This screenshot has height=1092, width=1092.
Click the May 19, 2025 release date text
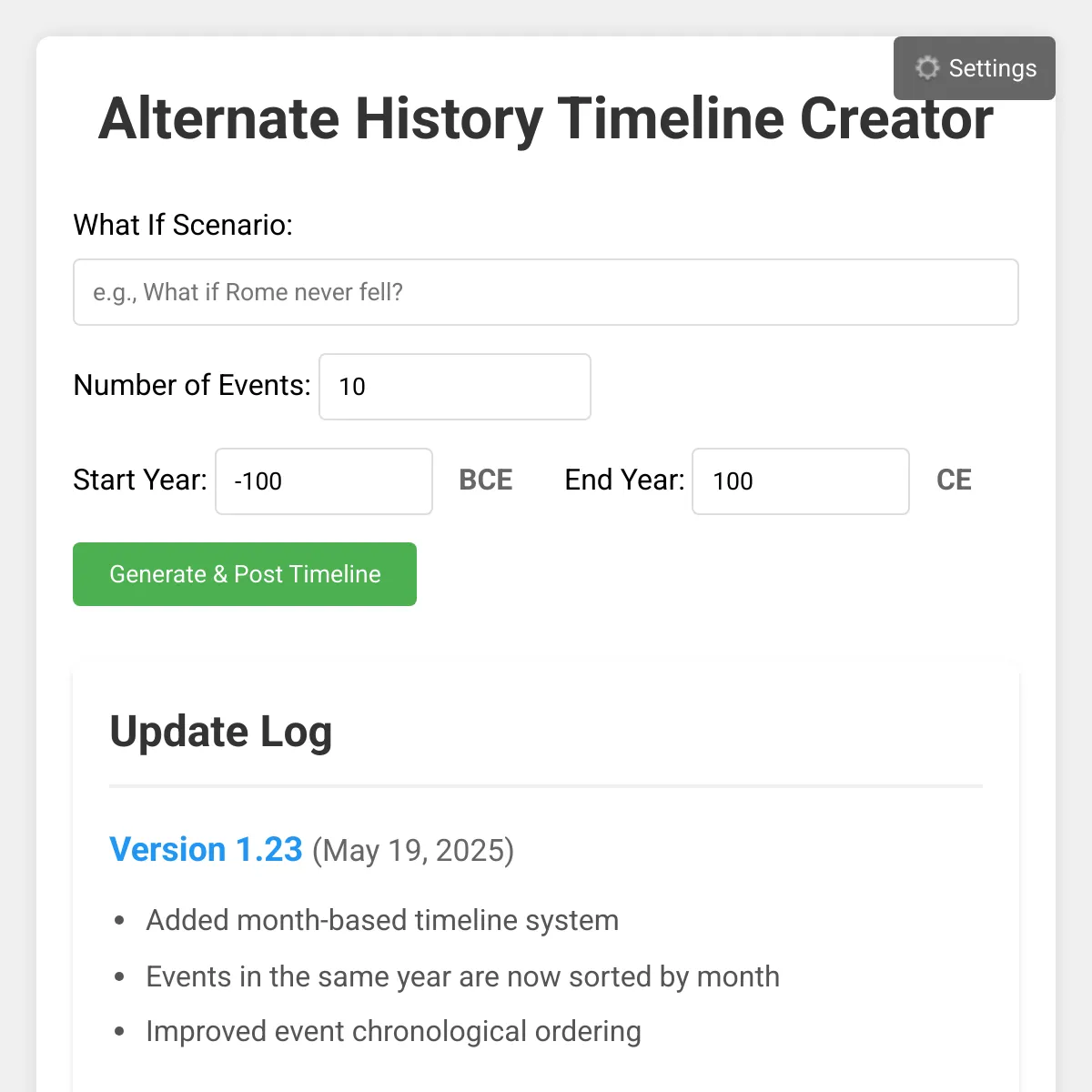pyautogui.click(x=411, y=852)
